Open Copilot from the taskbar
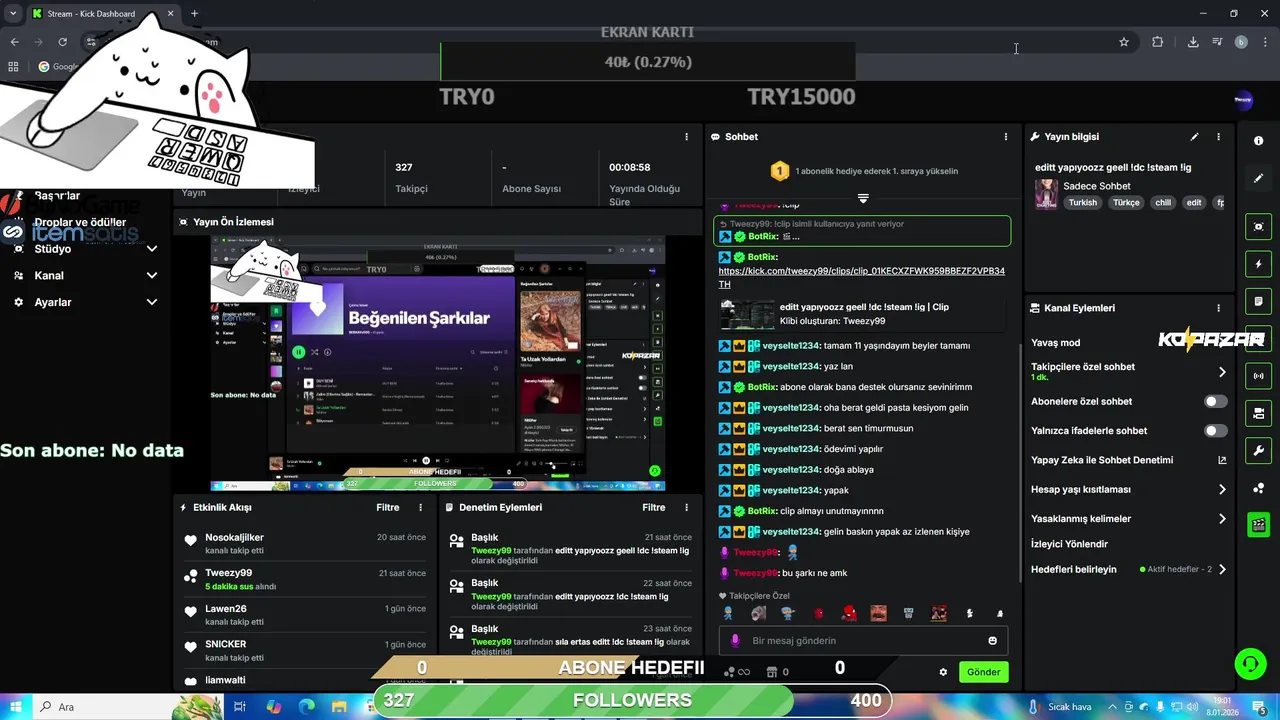The image size is (1280, 720). pyautogui.click(x=274, y=706)
